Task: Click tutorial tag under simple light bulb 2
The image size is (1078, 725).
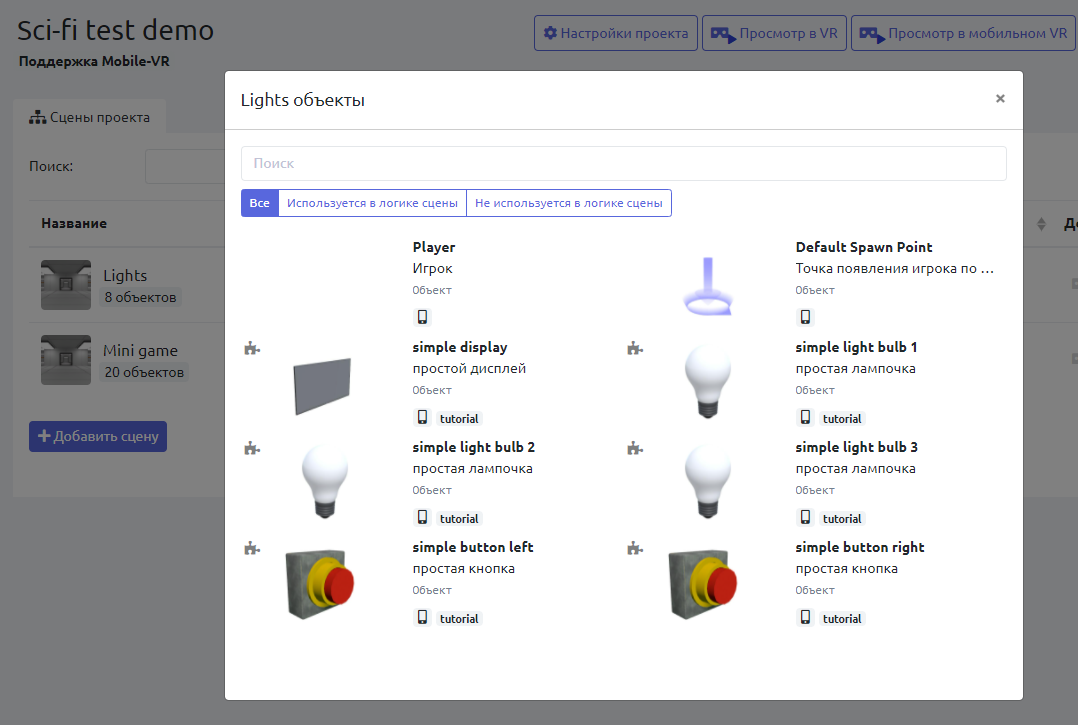Action: pos(459,519)
